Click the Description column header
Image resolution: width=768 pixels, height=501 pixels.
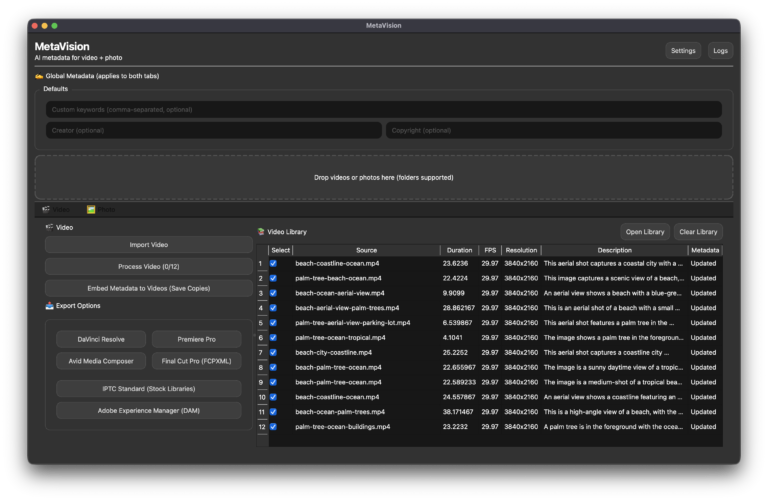(614, 250)
